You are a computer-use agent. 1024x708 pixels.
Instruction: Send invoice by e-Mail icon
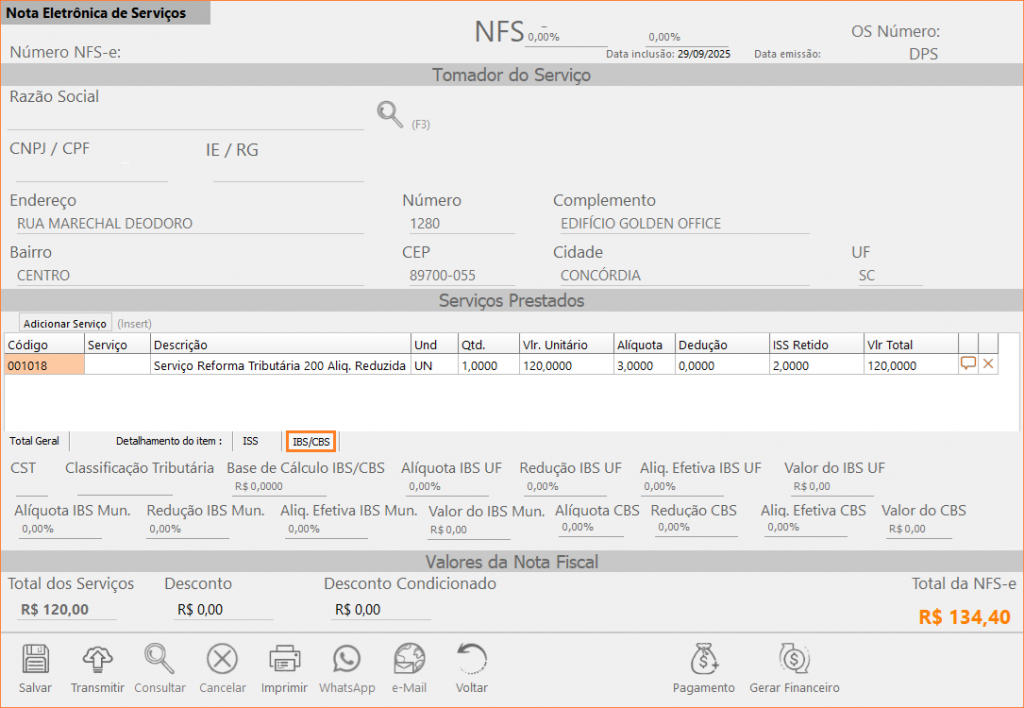tap(409, 660)
